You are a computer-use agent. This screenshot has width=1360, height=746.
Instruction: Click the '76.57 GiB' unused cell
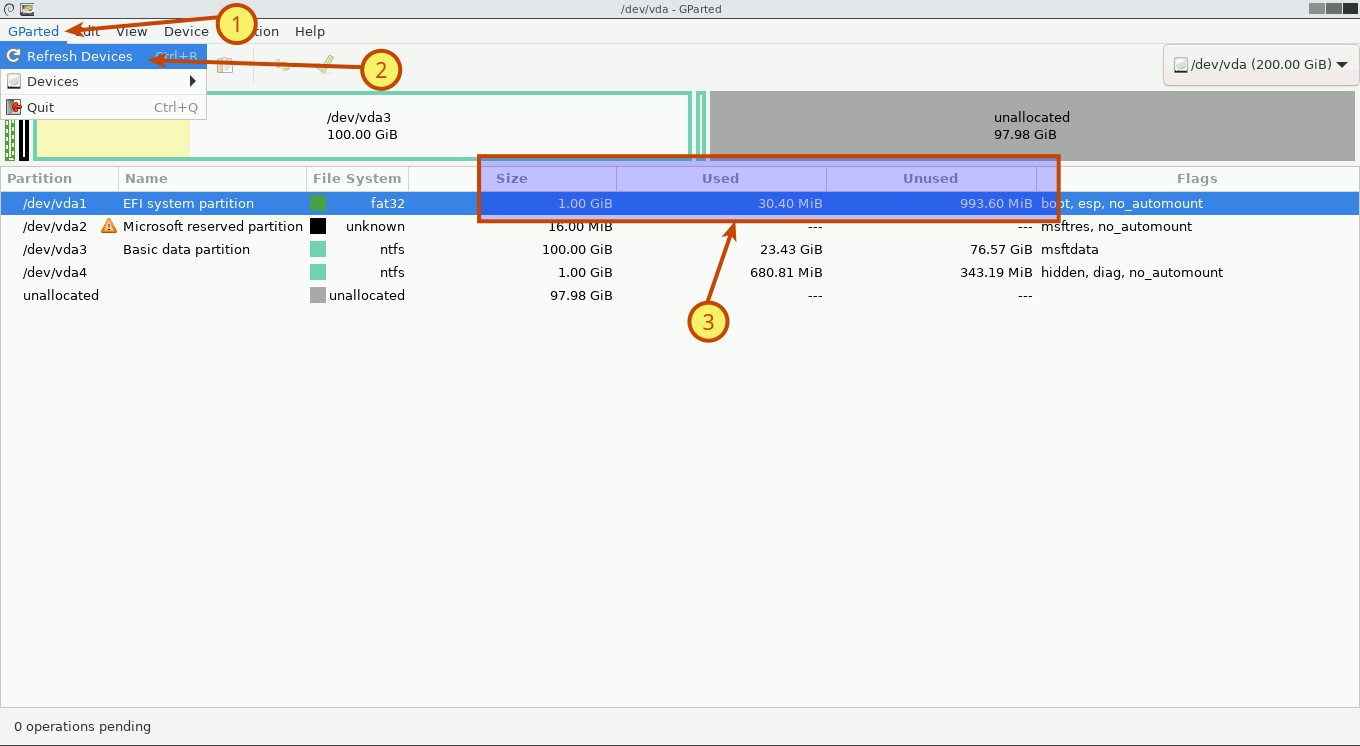(1001, 249)
